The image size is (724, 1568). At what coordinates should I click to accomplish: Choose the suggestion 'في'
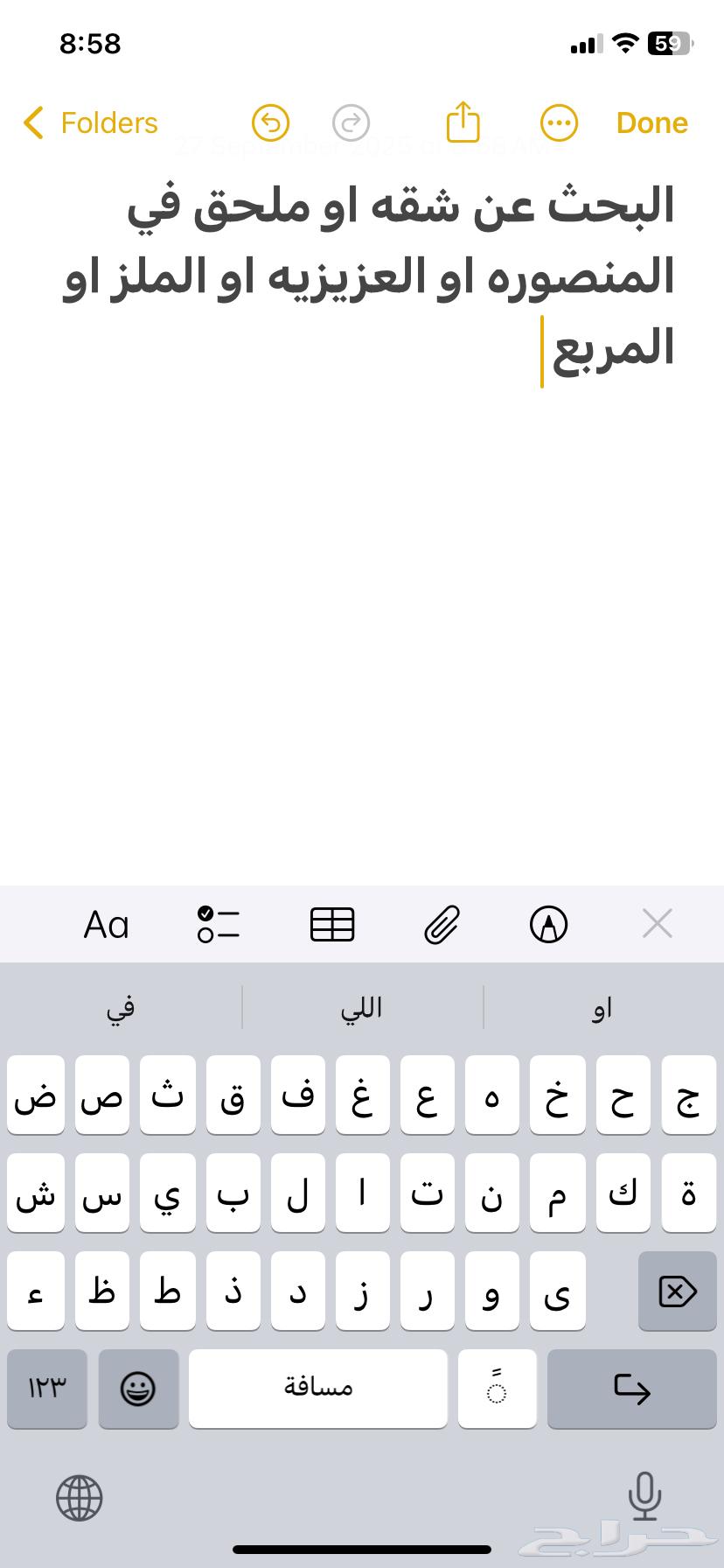[x=121, y=1008]
